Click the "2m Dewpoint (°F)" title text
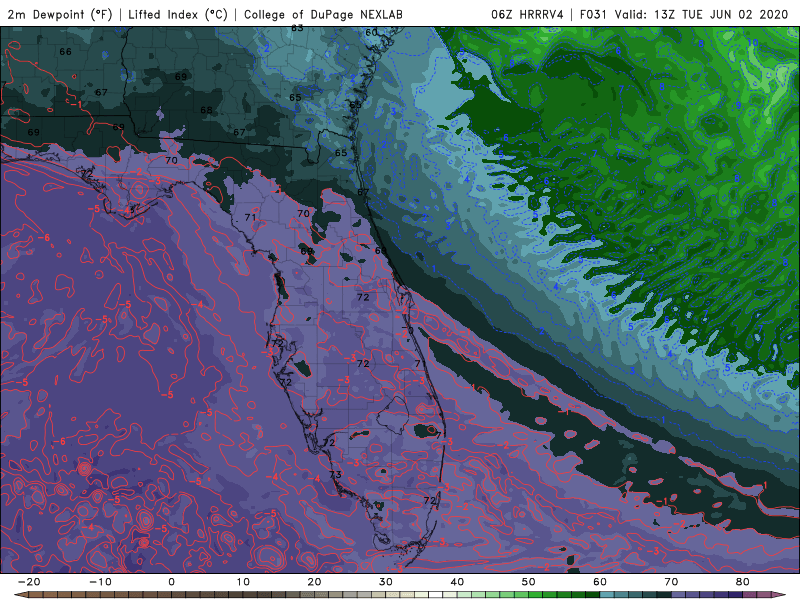 click(x=59, y=14)
